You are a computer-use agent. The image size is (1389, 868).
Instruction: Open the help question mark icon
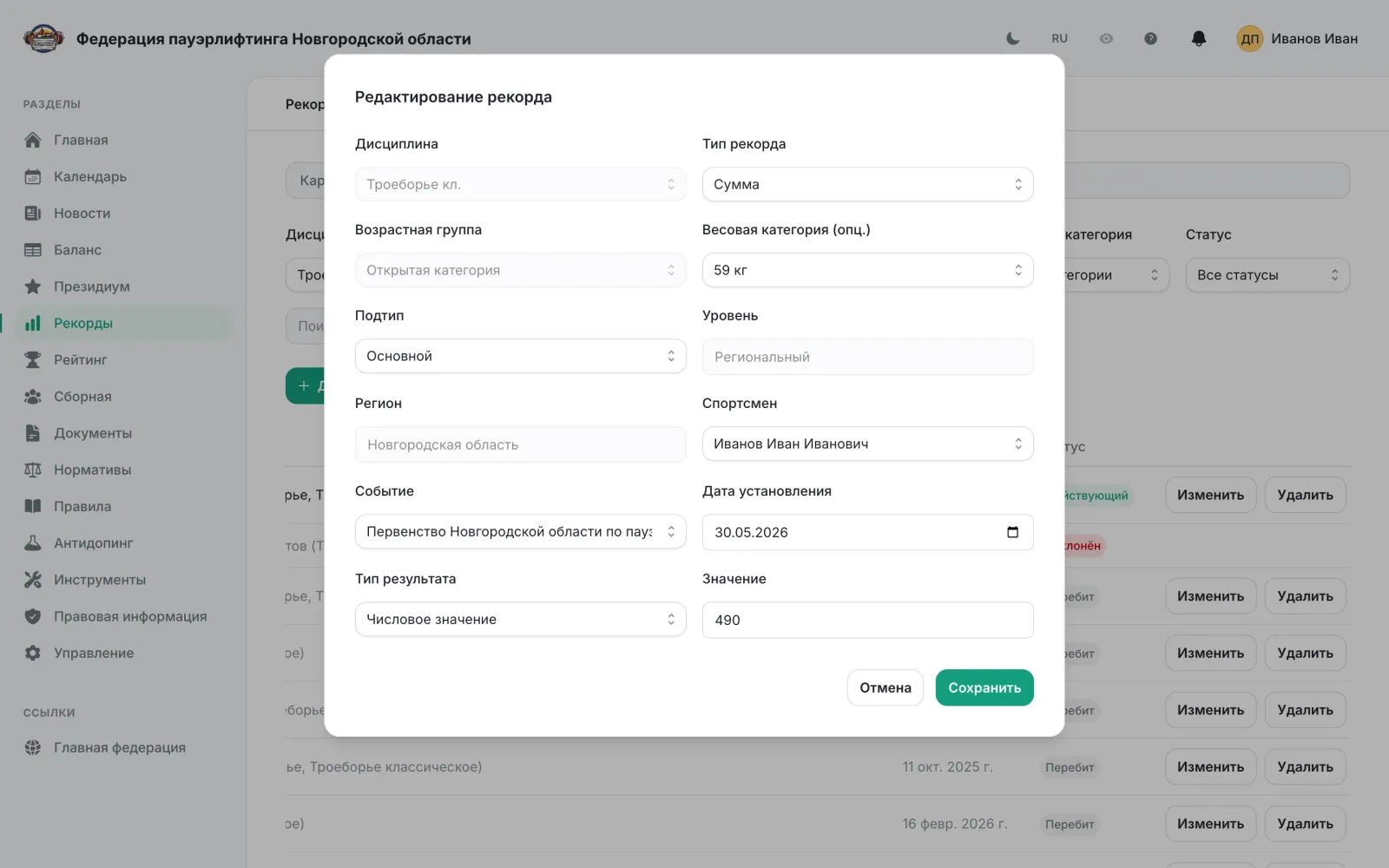tap(1150, 38)
